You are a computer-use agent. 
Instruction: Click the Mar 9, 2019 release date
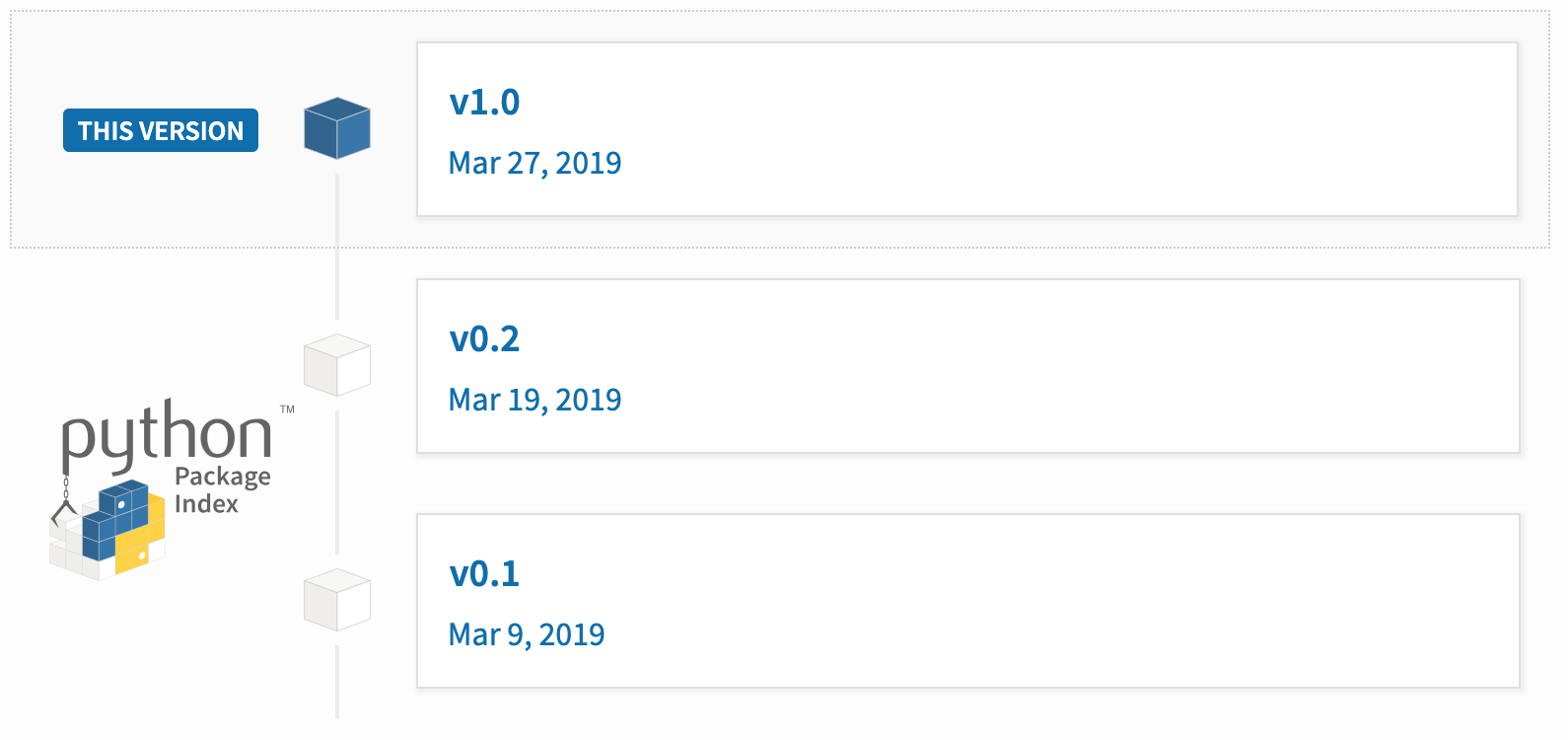coord(527,634)
